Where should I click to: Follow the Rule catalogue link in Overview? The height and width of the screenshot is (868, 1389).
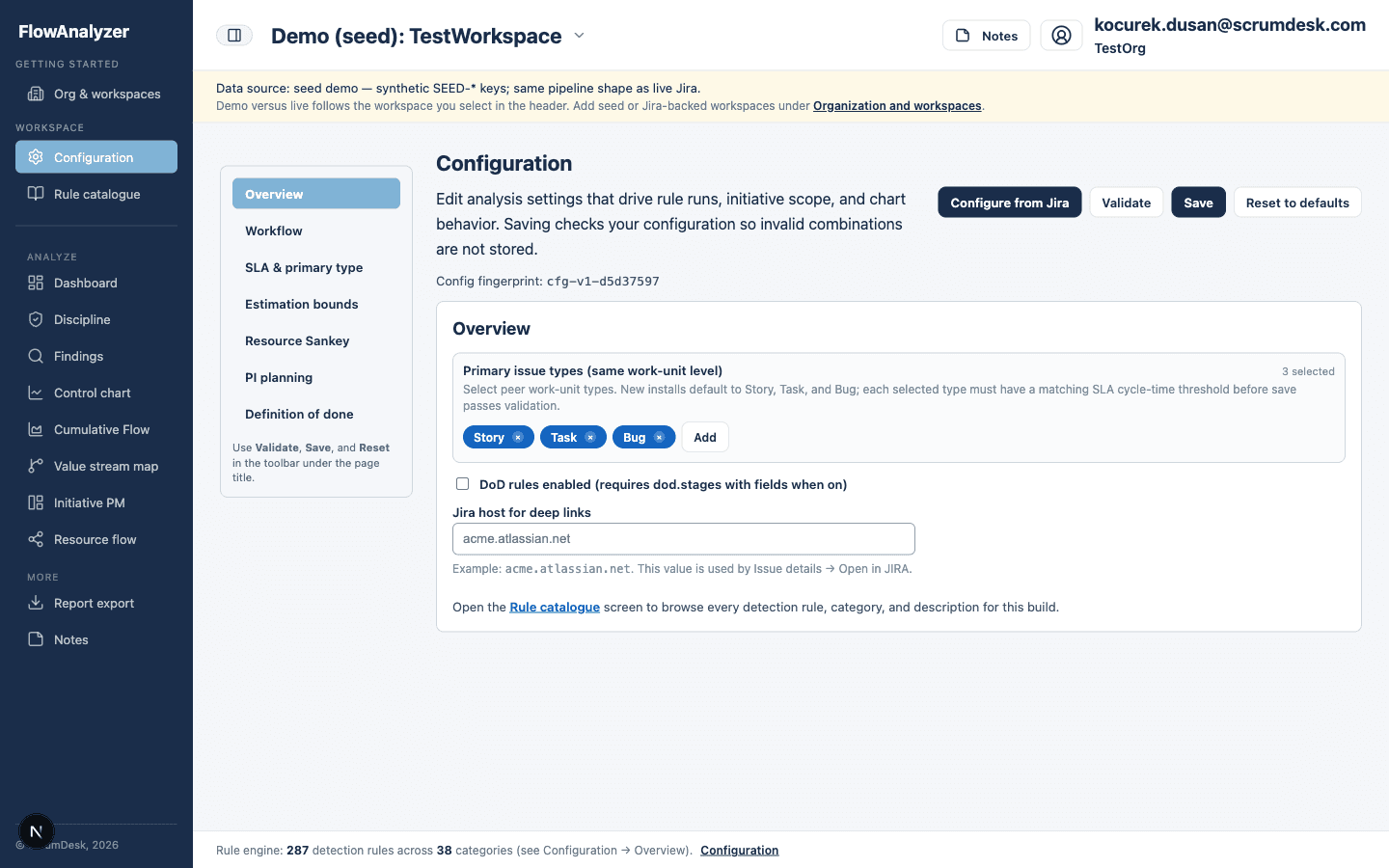pyautogui.click(x=555, y=608)
